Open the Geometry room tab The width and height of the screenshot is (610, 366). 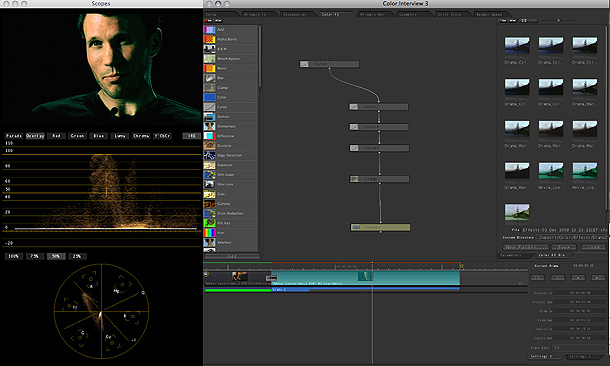(x=408, y=14)
